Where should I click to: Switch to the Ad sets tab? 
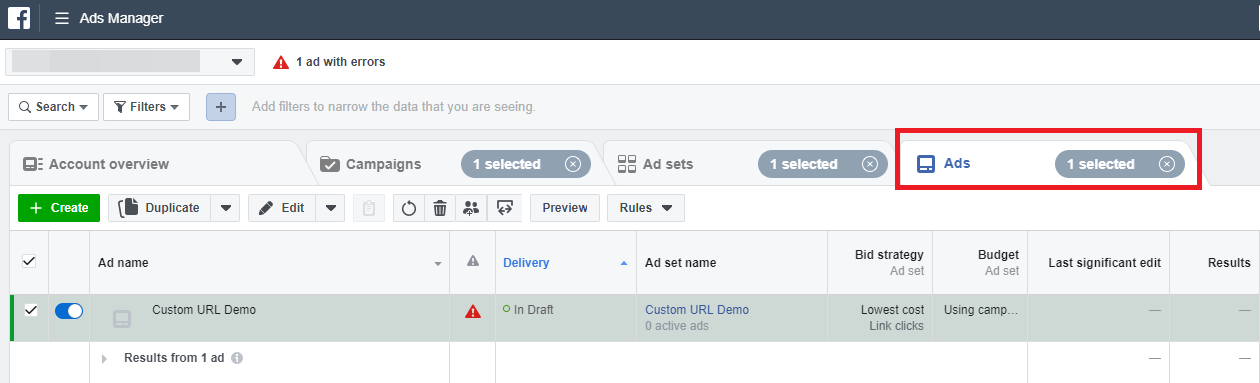coord(668,164)
